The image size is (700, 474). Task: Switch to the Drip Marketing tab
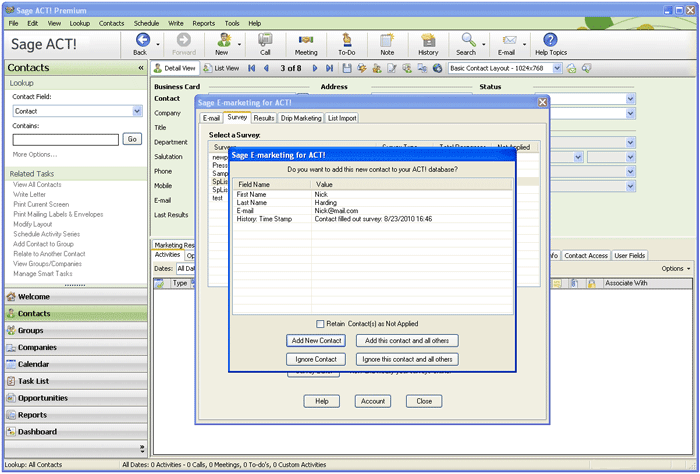(301, 118)
